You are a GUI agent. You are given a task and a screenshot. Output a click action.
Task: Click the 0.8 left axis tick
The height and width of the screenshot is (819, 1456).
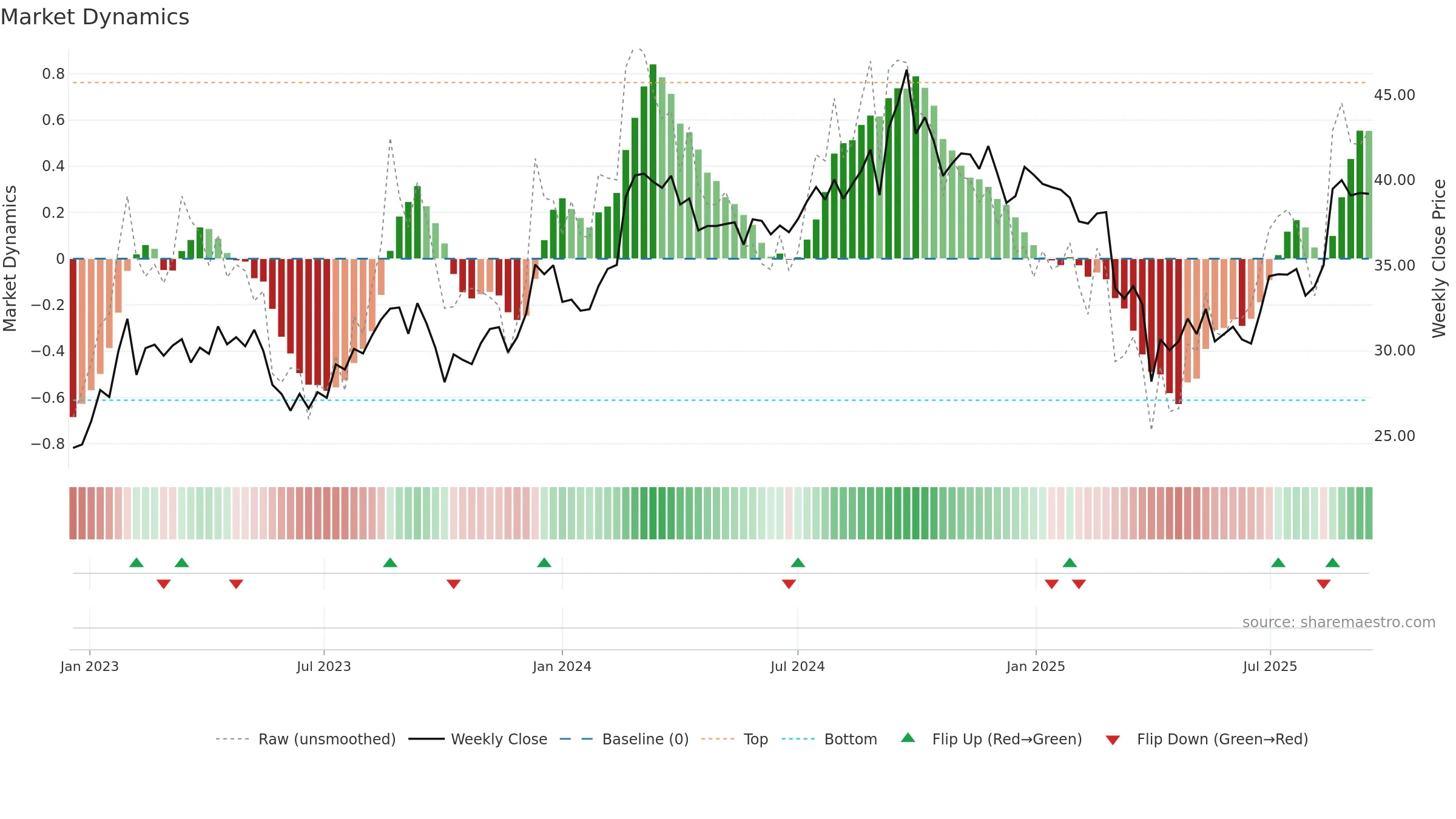(x=53, y=74)
